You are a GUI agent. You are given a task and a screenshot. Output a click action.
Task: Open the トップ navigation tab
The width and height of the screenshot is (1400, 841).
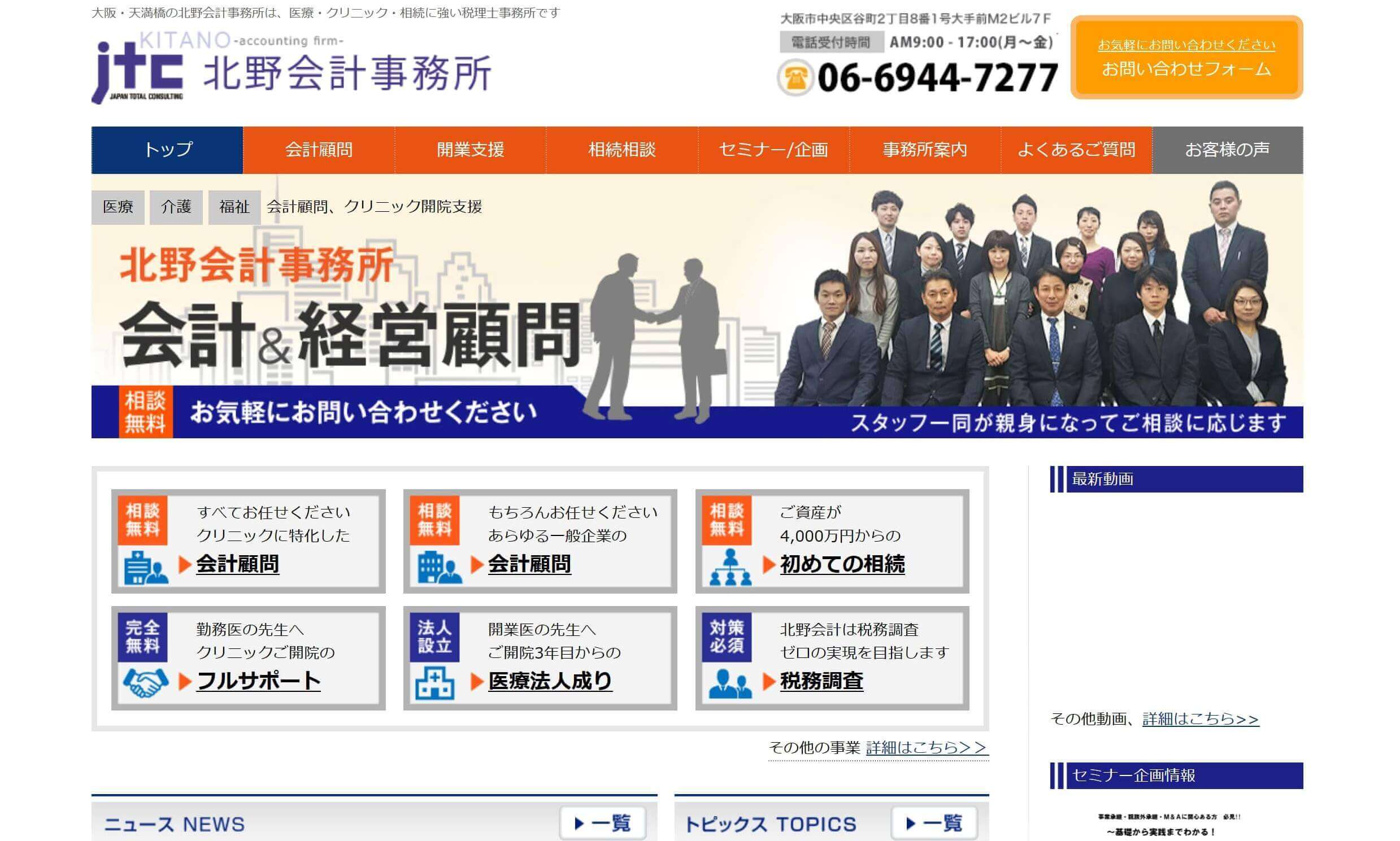pyautogui.click(x=167, y=150)
